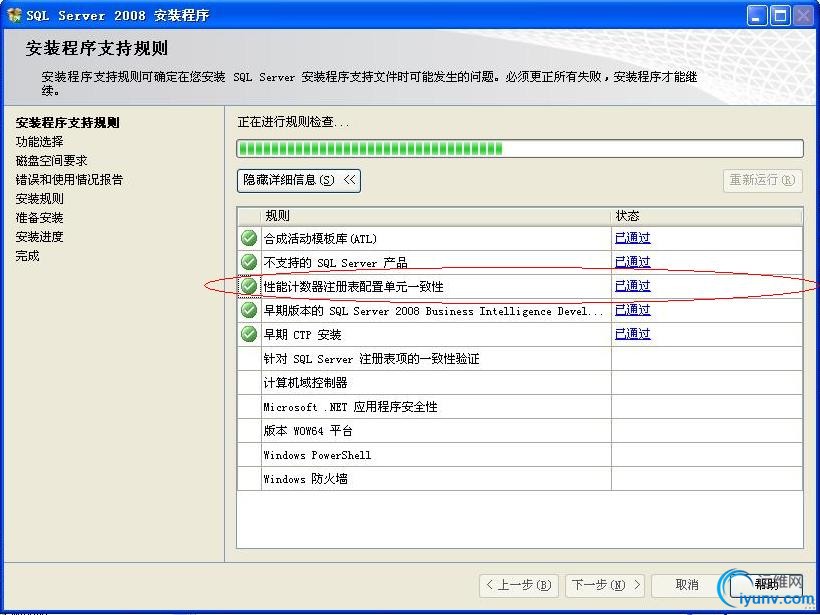
Task: Select 准备安装 step in sidebar
Action: (40, 218)
